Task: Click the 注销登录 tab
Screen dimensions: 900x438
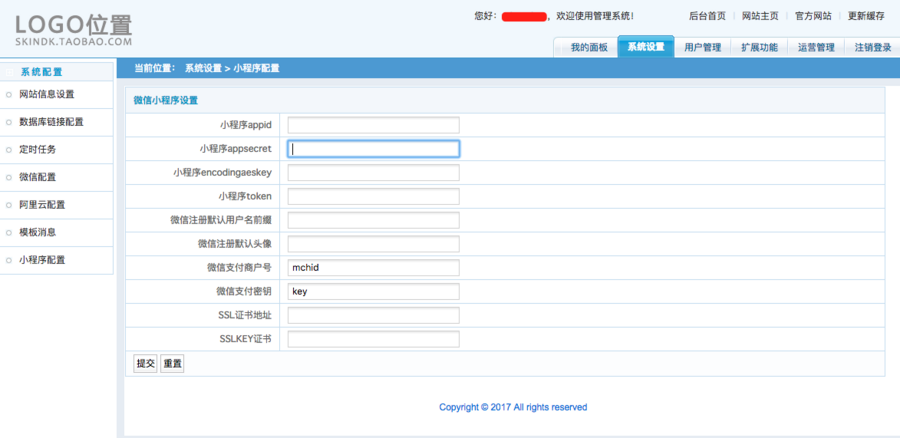Action: pos(872,48)
